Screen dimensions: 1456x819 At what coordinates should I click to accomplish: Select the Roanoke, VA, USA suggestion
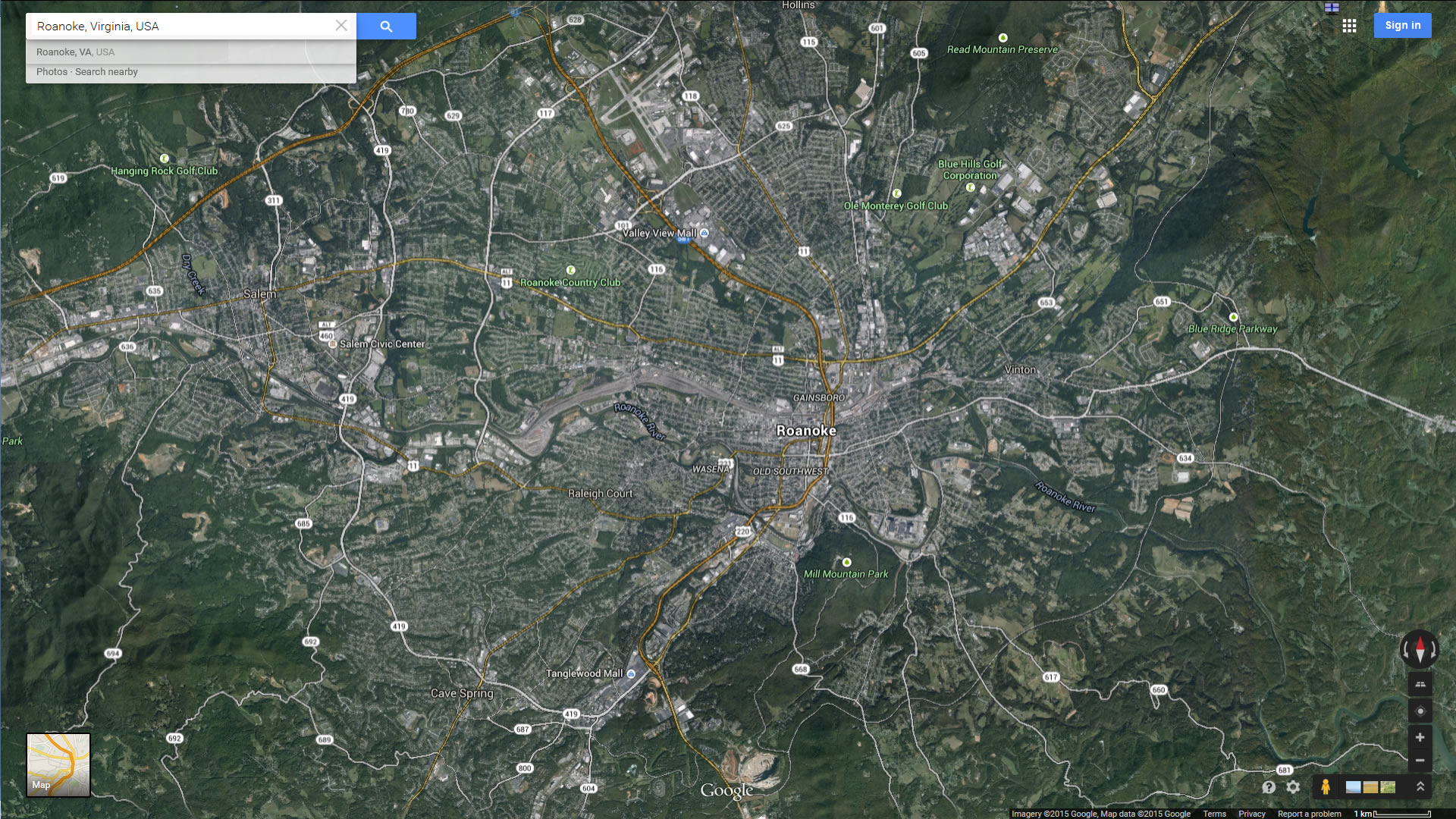coord(76,52)
